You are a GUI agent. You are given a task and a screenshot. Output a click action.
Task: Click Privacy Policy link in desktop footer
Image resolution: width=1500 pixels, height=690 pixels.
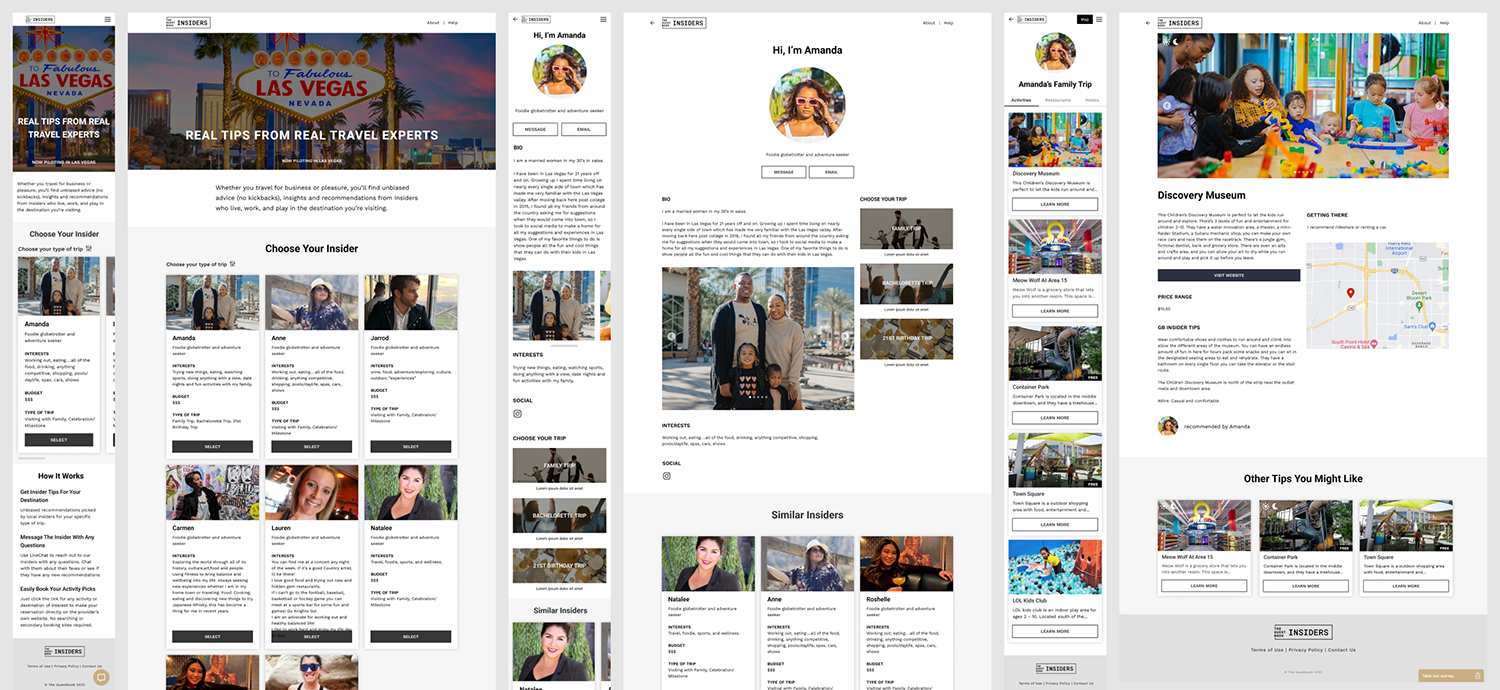coord(1304,650)
